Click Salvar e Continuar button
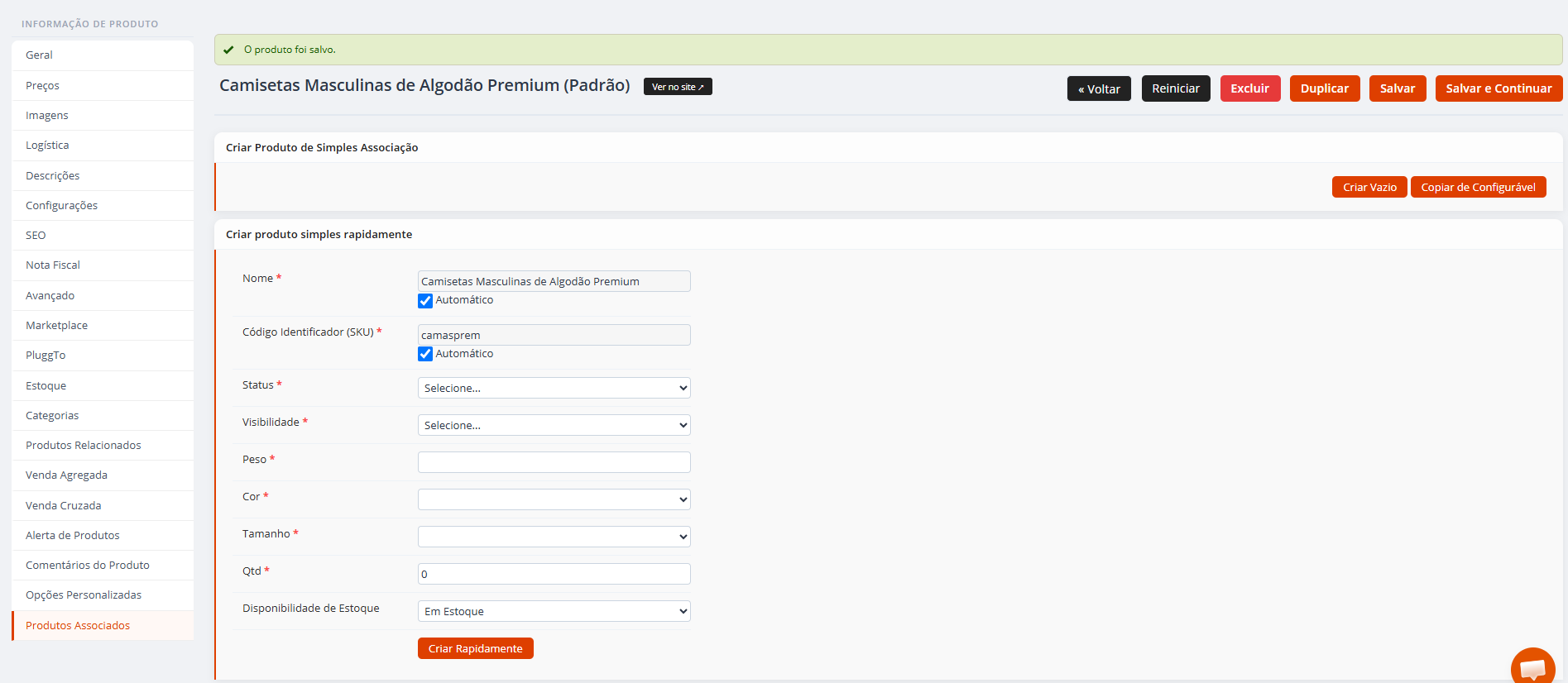The height and width of the screenshot is (683, 1568). pyautogui.click(x=1499, y=88)
